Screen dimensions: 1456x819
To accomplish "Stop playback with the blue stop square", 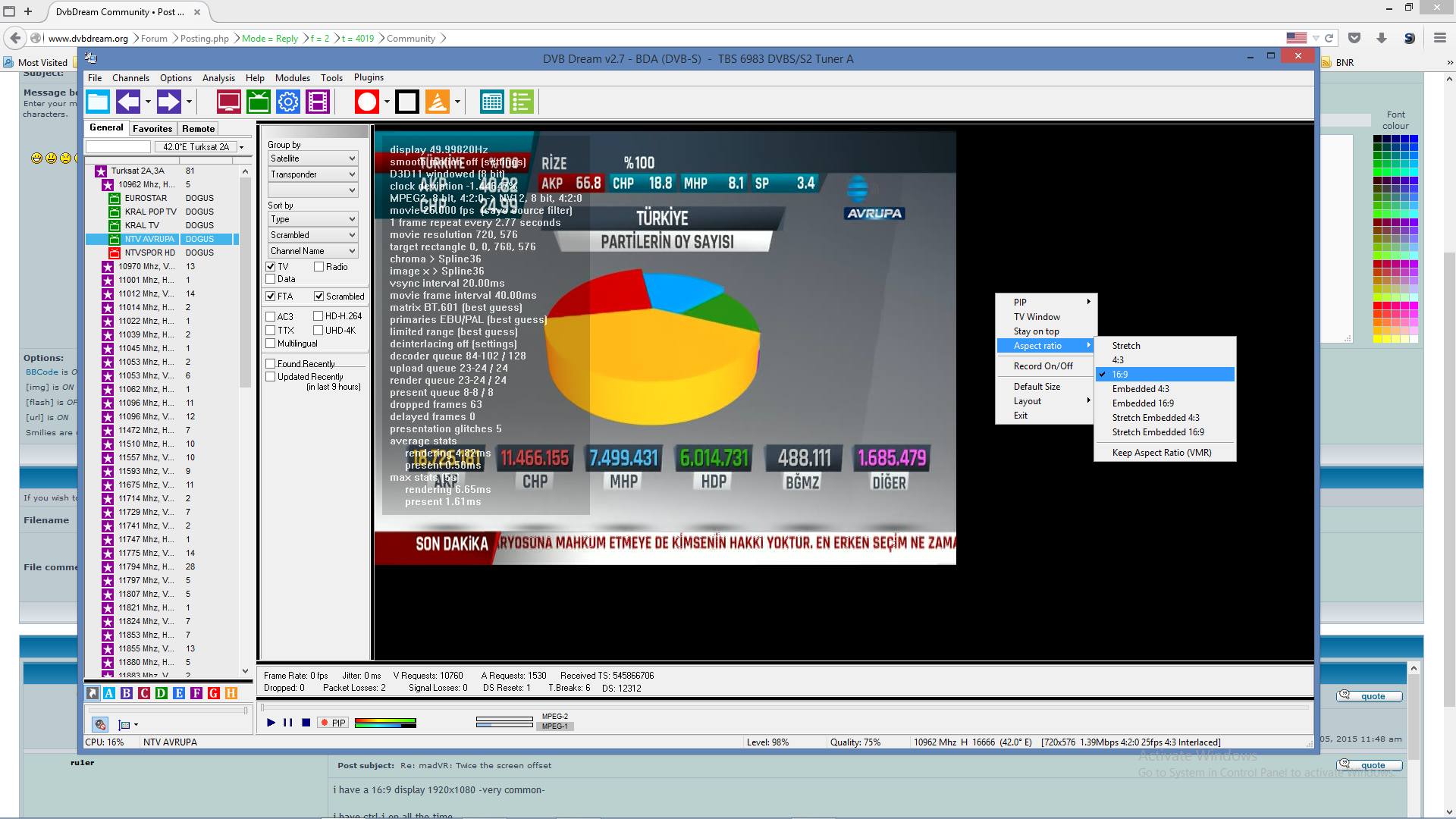I will 306,723.
